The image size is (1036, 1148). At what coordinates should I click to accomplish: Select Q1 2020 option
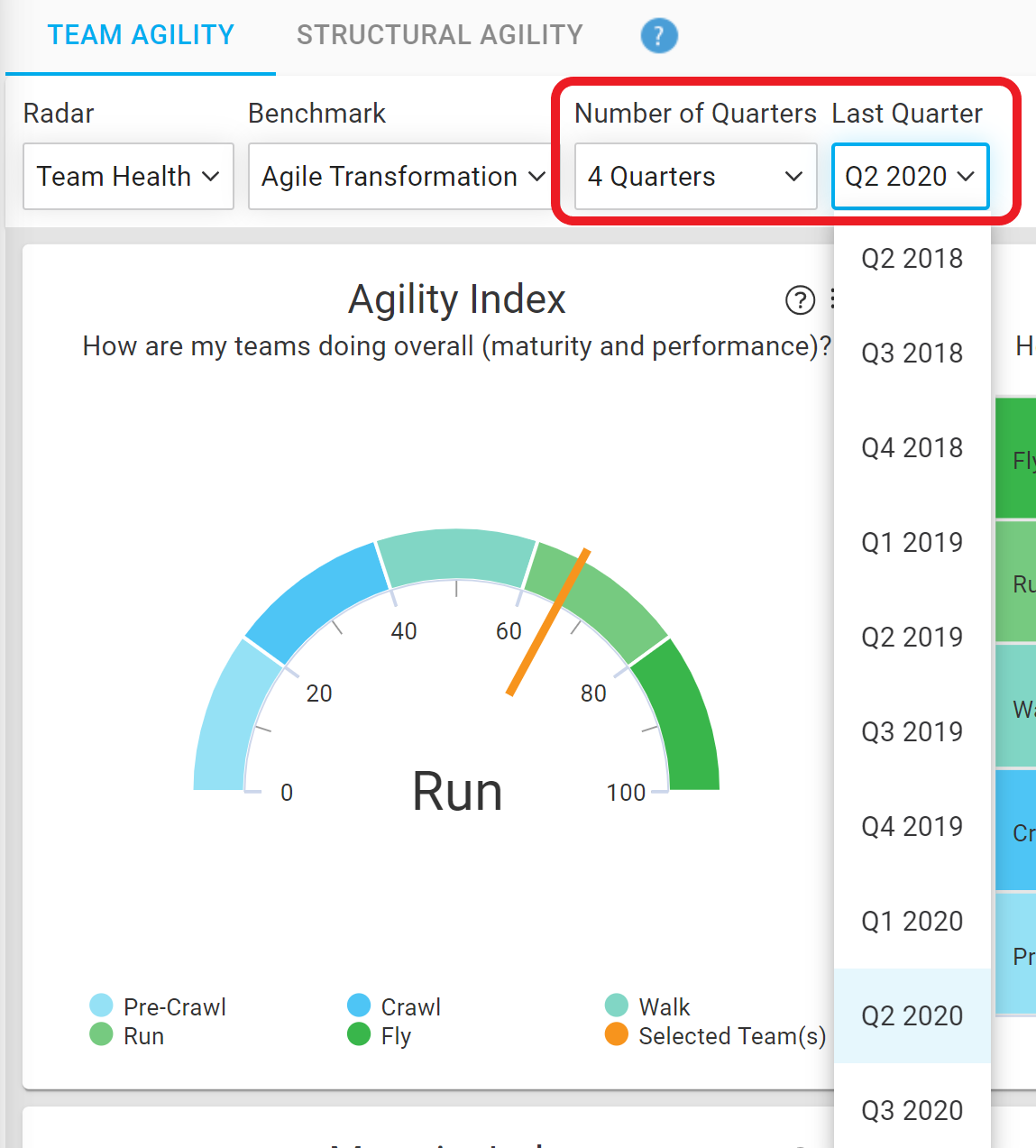point(912,922)
